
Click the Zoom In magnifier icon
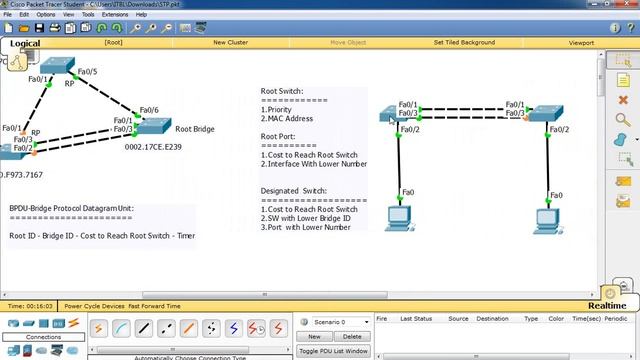tap(135, 28)
